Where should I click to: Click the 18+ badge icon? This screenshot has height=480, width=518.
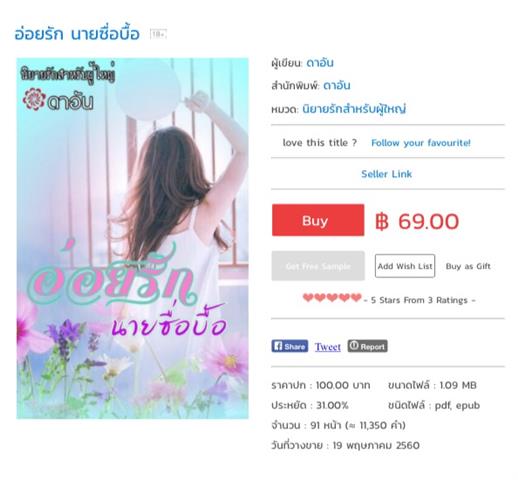click(158, 34)
